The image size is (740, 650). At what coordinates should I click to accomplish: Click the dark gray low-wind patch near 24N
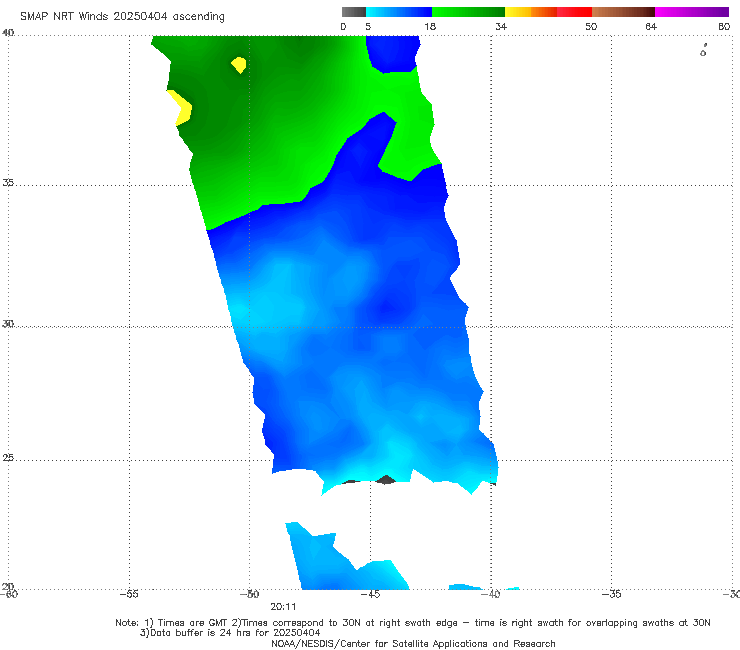click(x=386, y=480)
